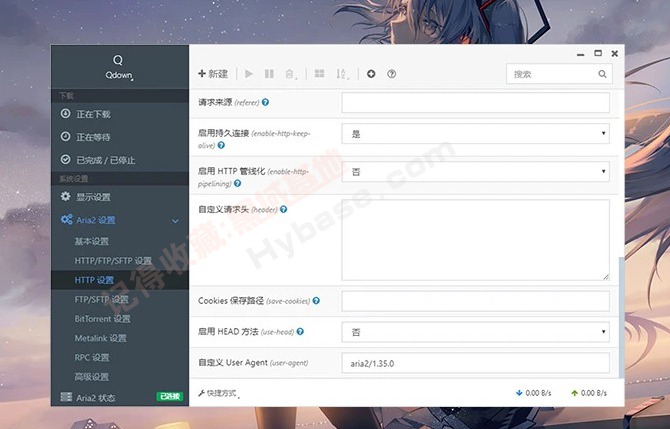Click the settings page vertical scrollbar

(621, 317)
